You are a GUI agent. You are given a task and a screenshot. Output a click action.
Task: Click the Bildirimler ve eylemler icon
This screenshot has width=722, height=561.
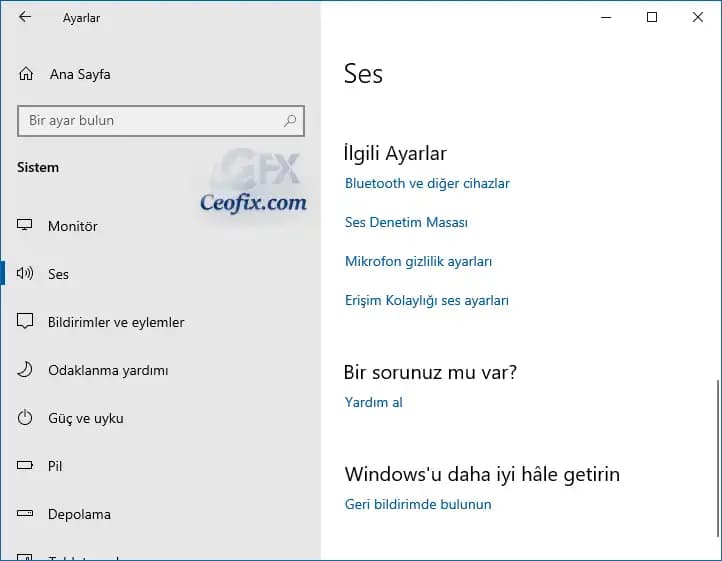click(x=26, y=322)
